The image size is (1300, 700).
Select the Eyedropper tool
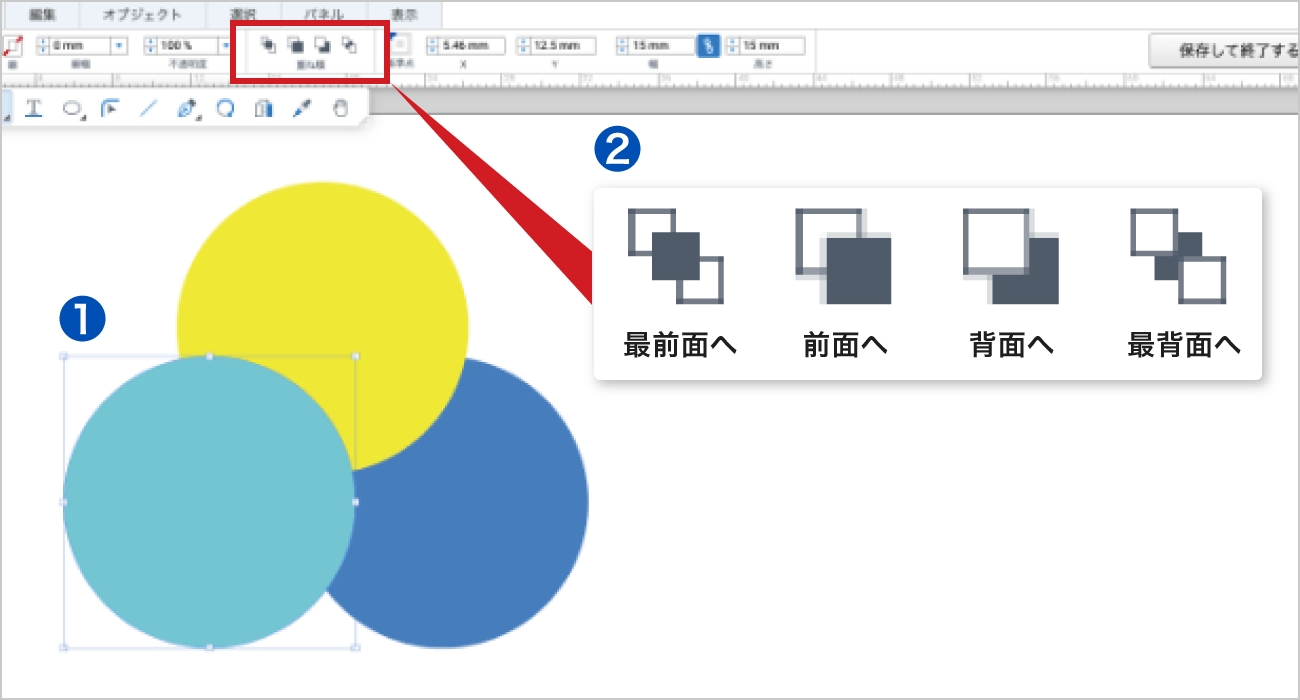(x=302, y=109)
